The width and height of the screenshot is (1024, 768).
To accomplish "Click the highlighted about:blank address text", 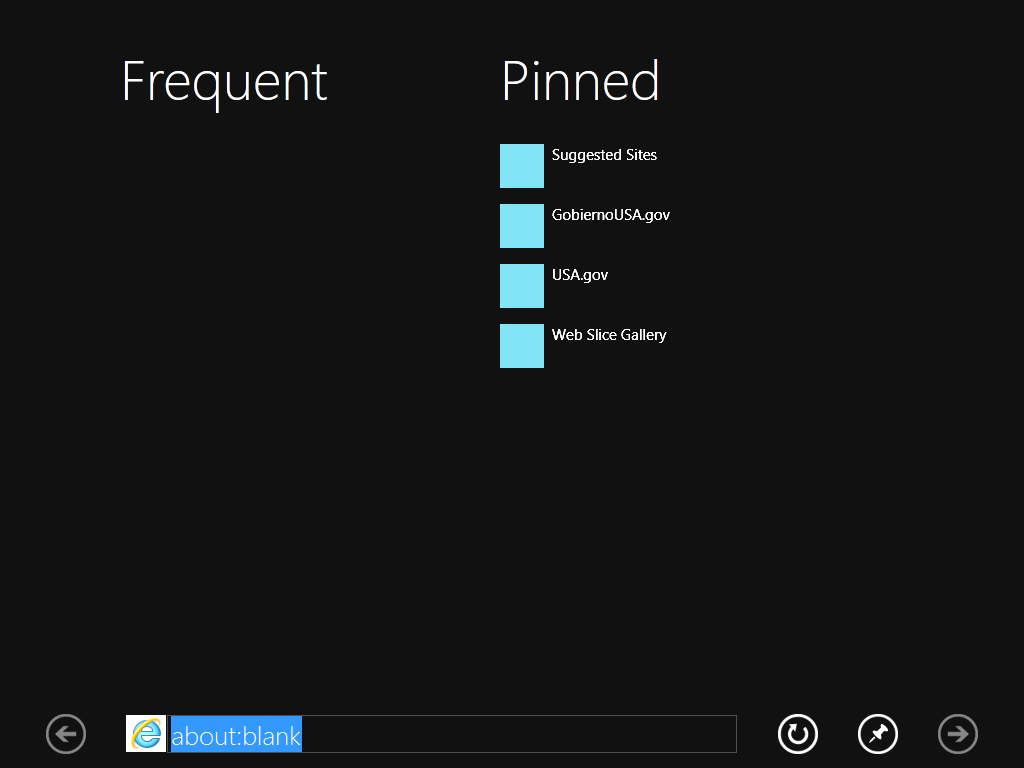I will coord(236,735).
